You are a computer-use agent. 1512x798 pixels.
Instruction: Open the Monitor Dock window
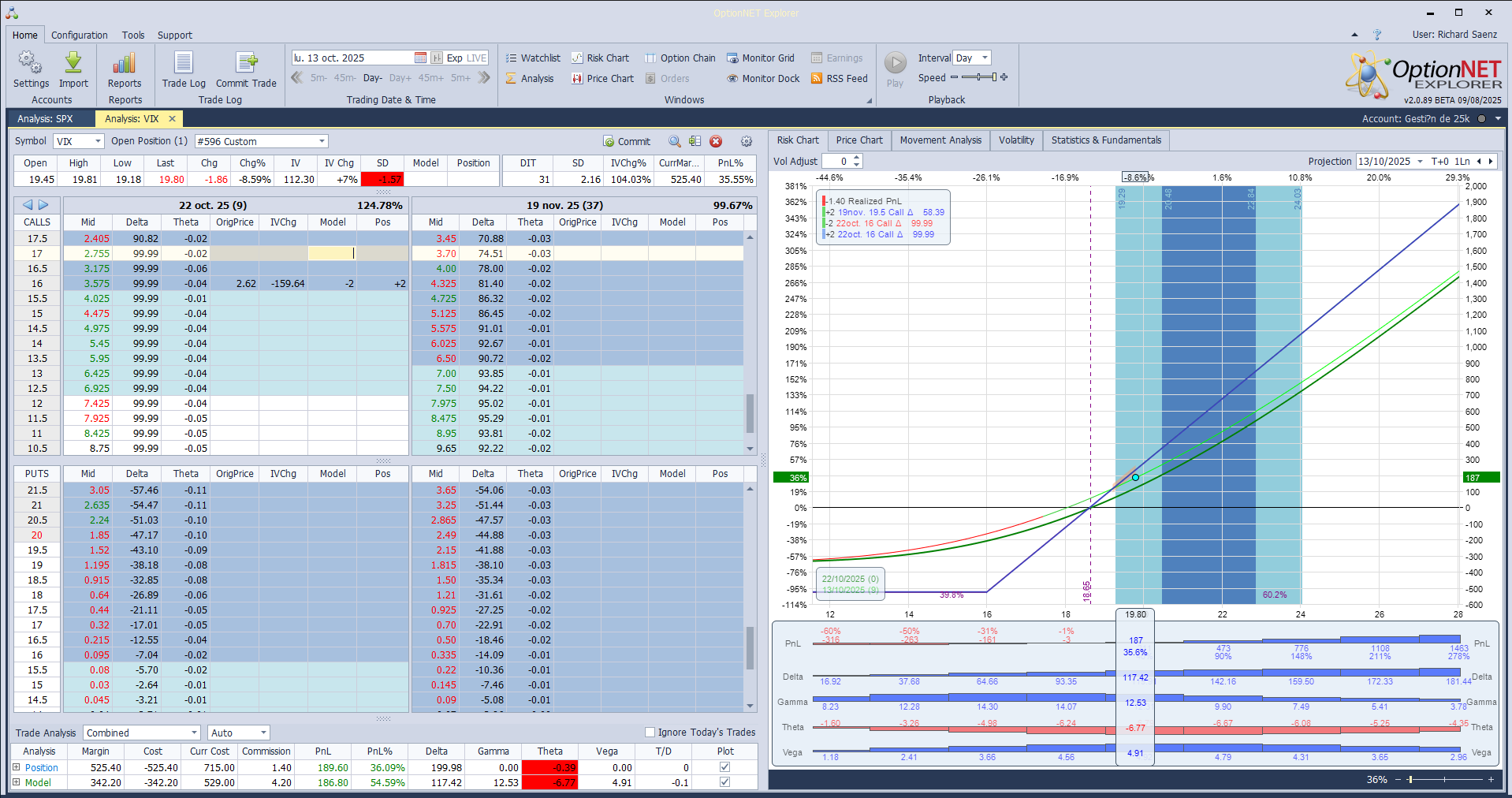click(x=763, y=78)
